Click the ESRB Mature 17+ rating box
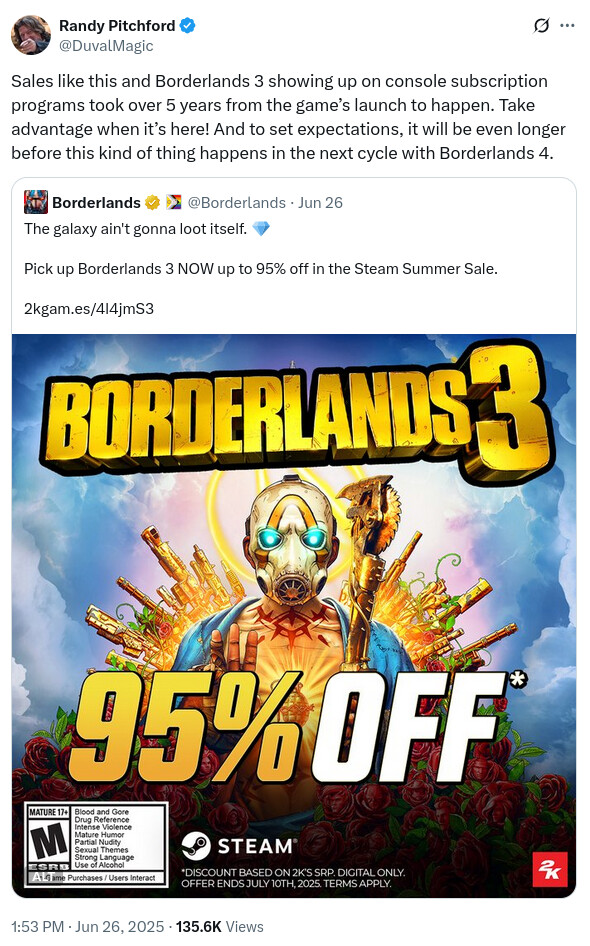The height and width of the screenshot is (946, 590). point(96,845)
